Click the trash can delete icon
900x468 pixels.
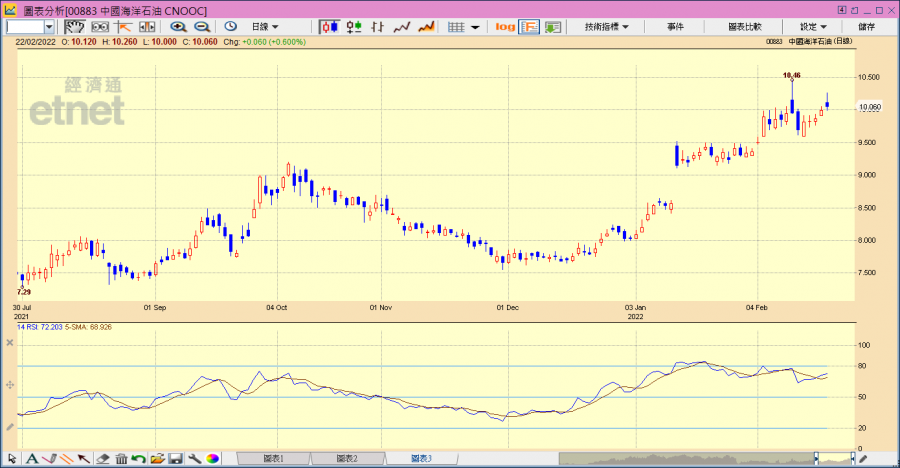121,459
